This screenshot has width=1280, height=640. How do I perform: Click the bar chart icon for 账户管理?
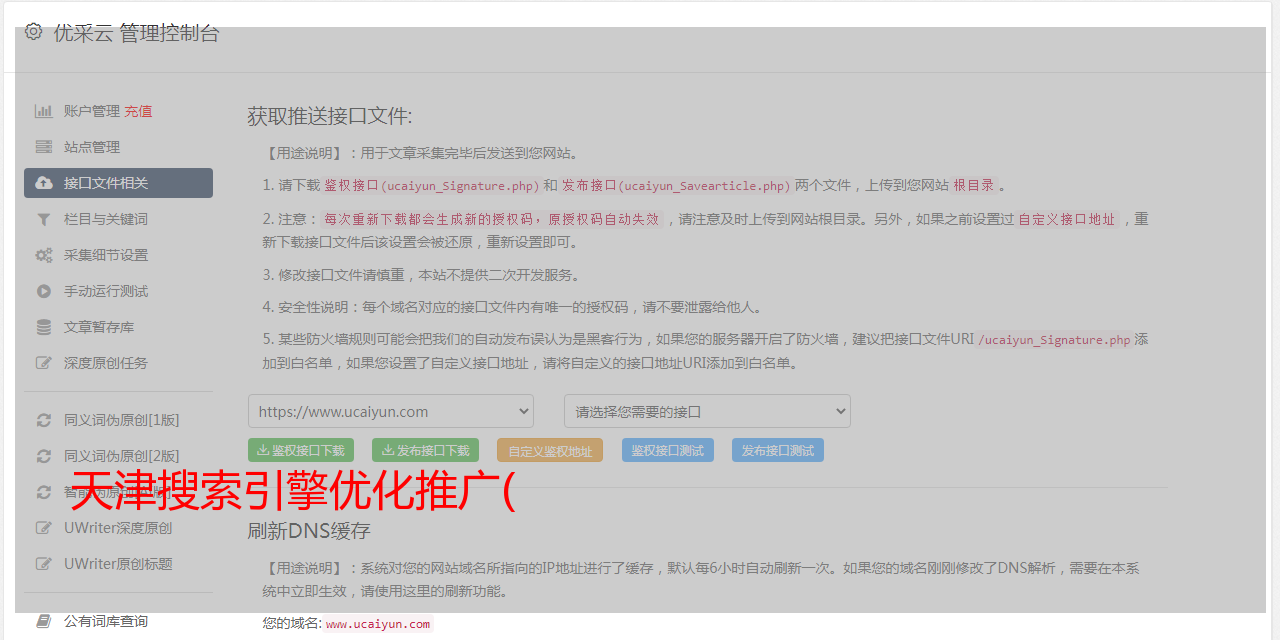[44, 111]
